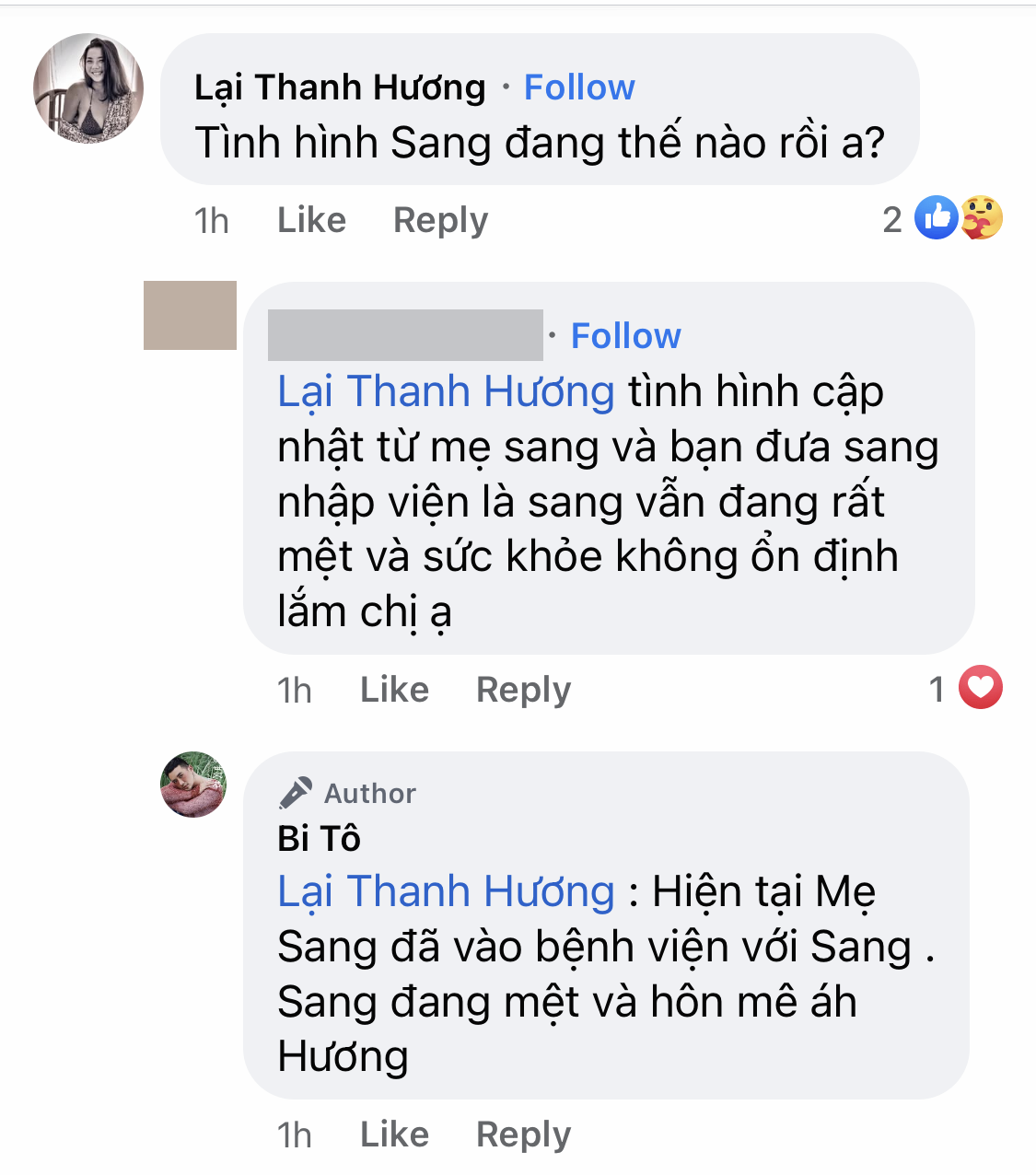View the 2 reactions count on top comment

click(x=891, y=219)
